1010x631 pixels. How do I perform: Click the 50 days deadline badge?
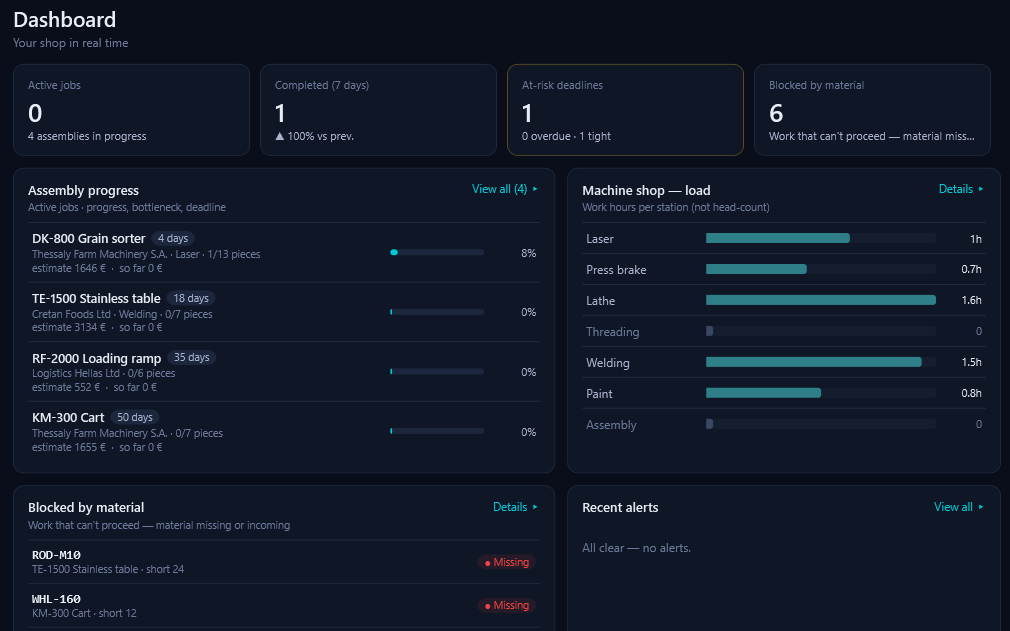[135, 417]
